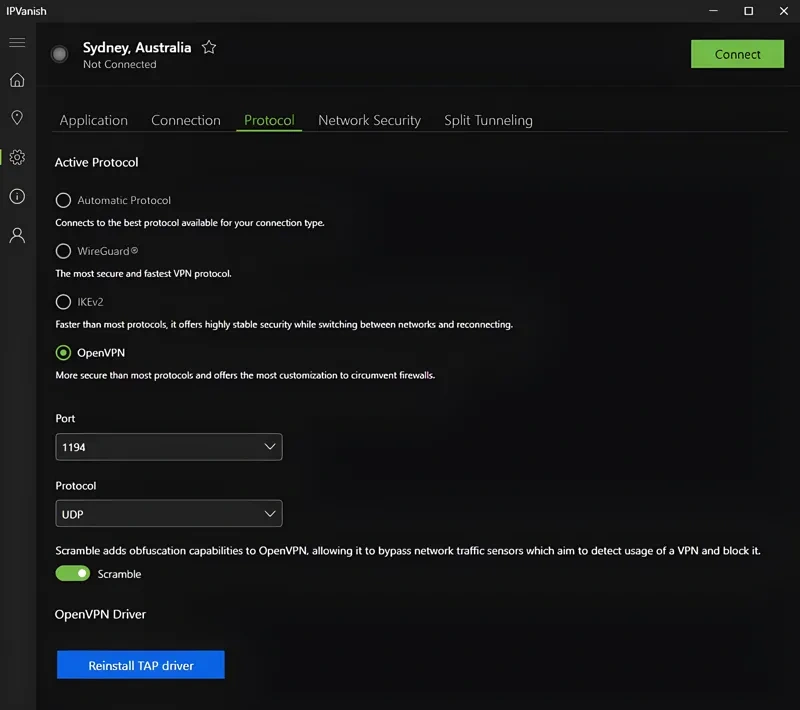800x710 pixels.
Task: Open server locations using map pin icon
Action: point(16,118)
